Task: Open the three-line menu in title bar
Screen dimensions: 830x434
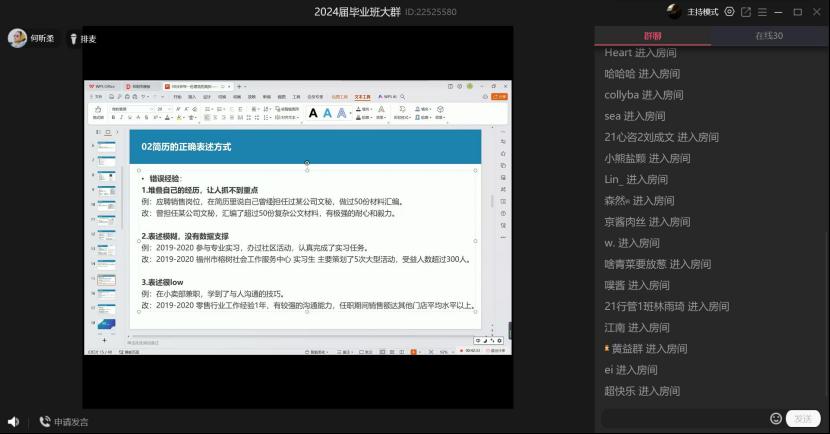Action: tap(764, 12)
